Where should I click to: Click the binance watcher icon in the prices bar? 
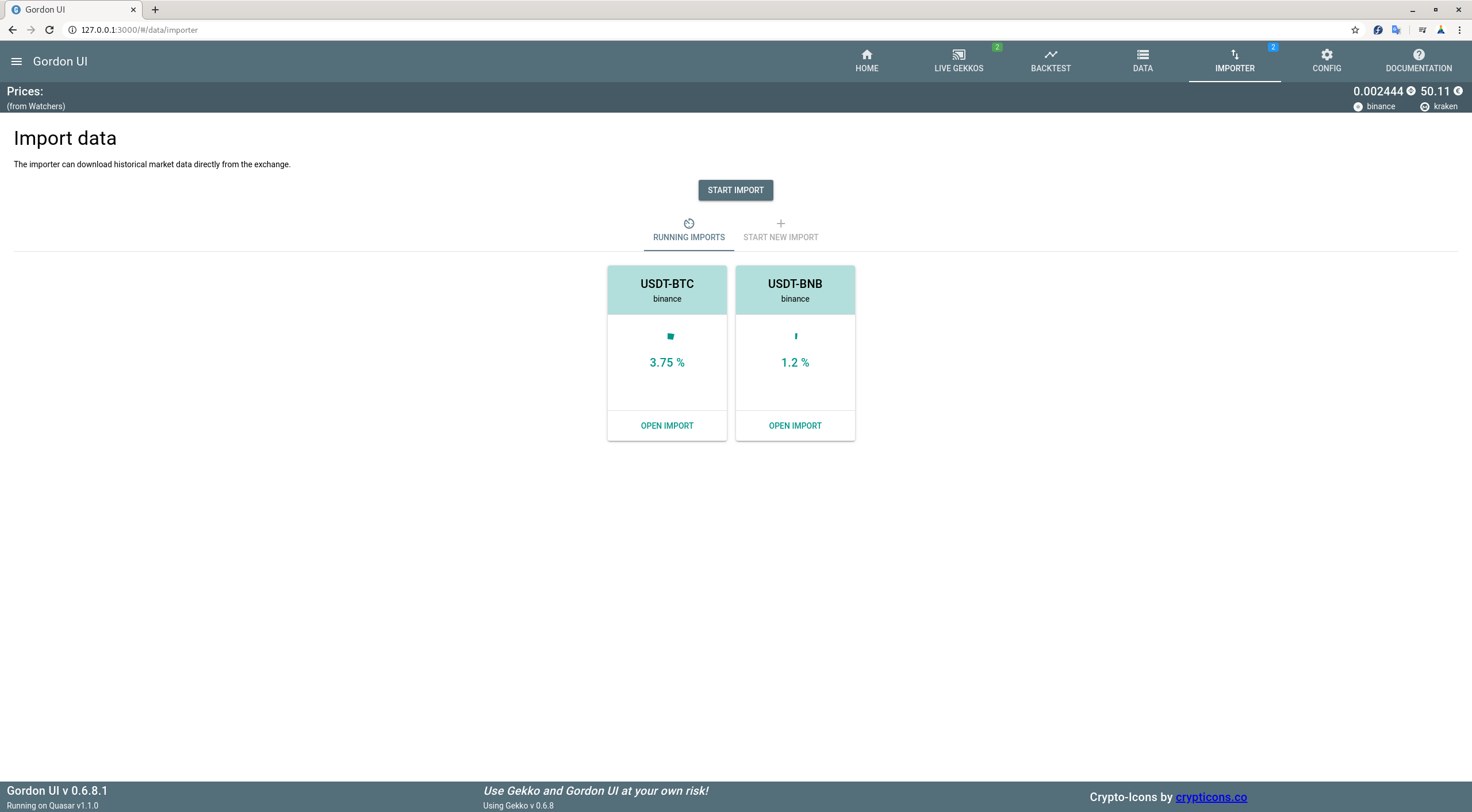[x=1359, y=106]
